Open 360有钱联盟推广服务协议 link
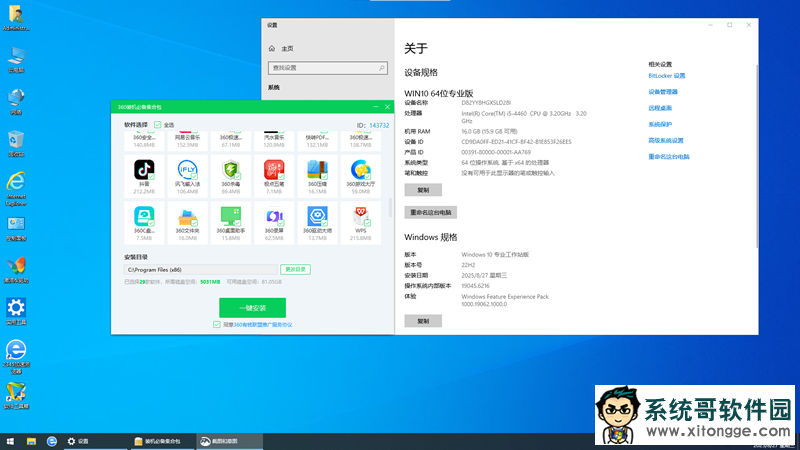Viewport: 800px width, 450px height. click(x=263, y=324)
